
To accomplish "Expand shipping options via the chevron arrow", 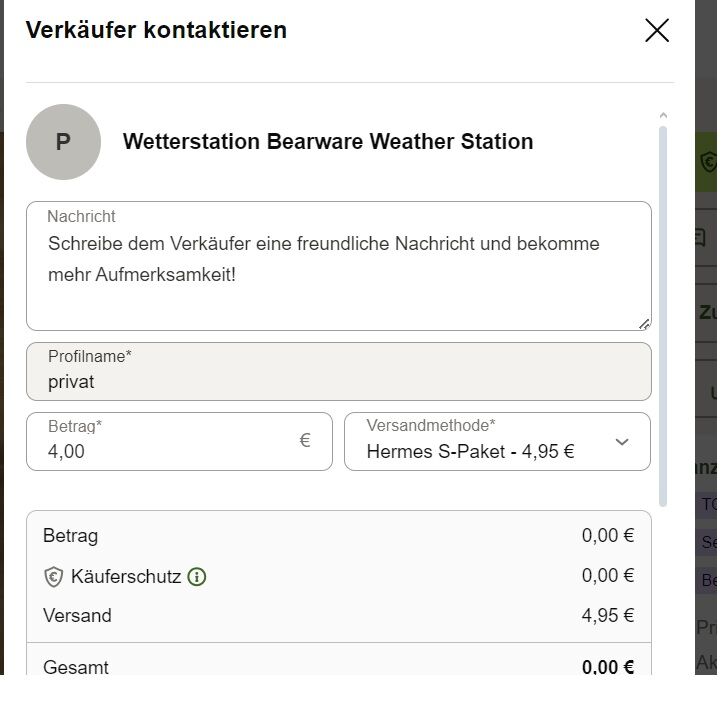I will (x=622, y=442).
